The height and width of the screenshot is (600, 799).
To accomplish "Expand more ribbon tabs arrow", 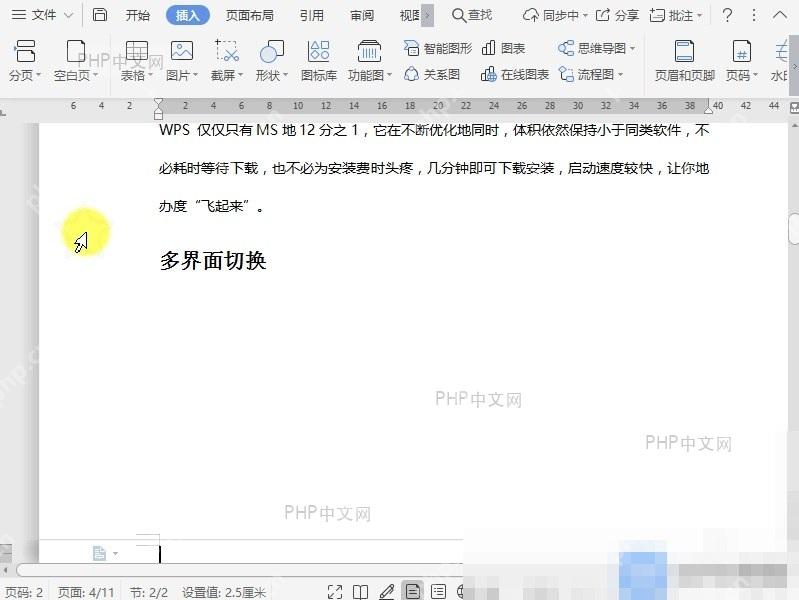I will click(428, 16).
